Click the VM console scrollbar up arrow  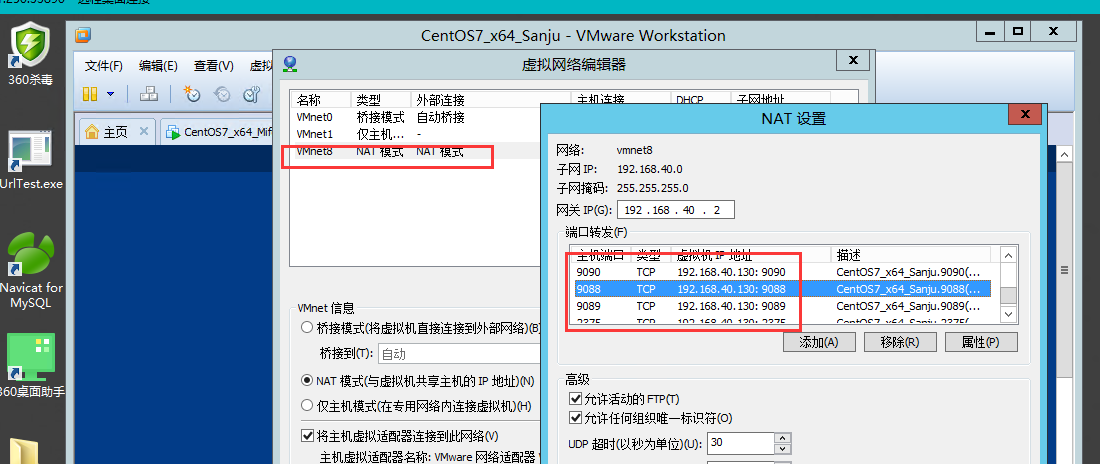tap(1064, 154)
